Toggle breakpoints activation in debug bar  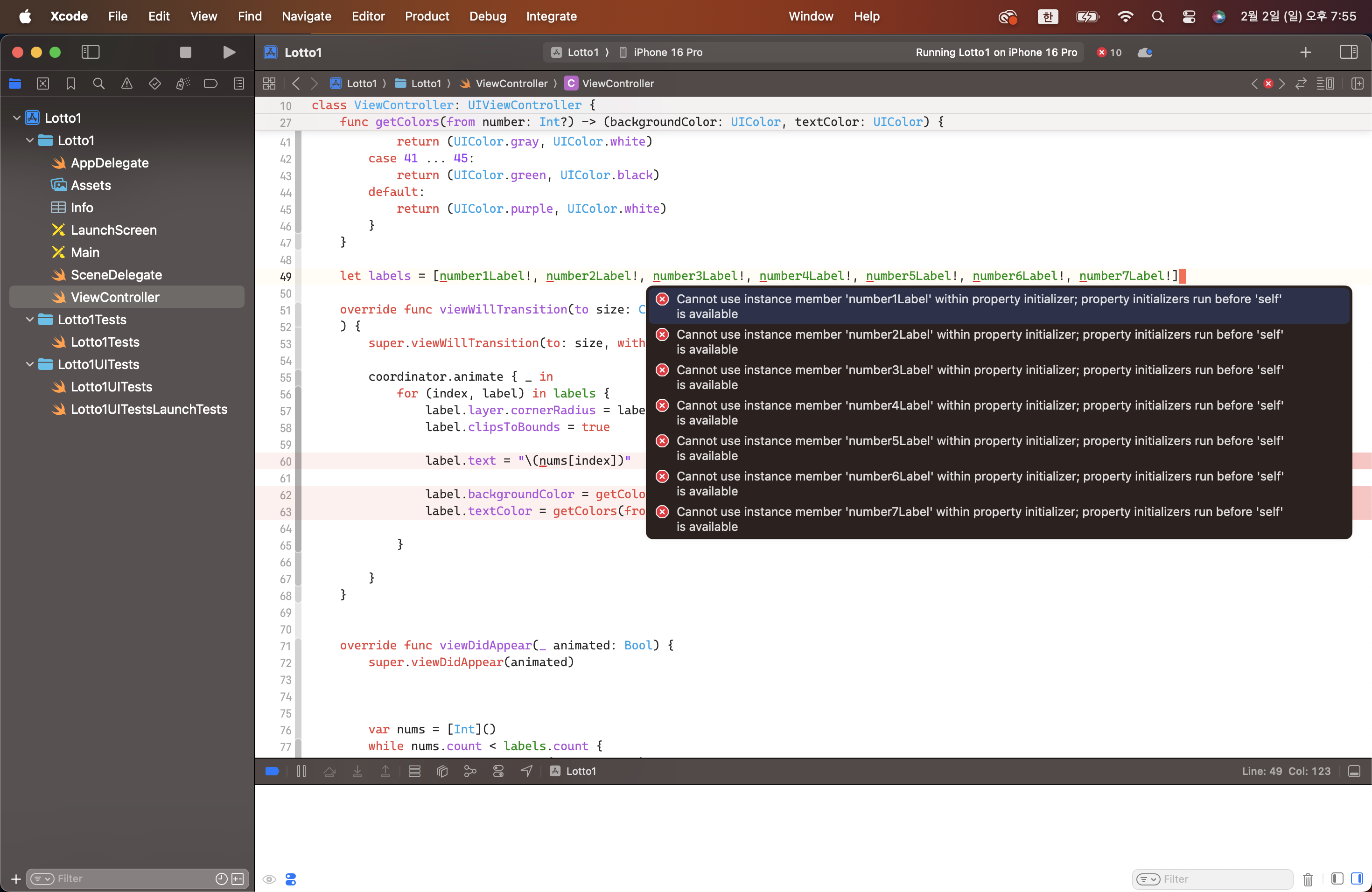pyautogui.click(x=272, y=771)
